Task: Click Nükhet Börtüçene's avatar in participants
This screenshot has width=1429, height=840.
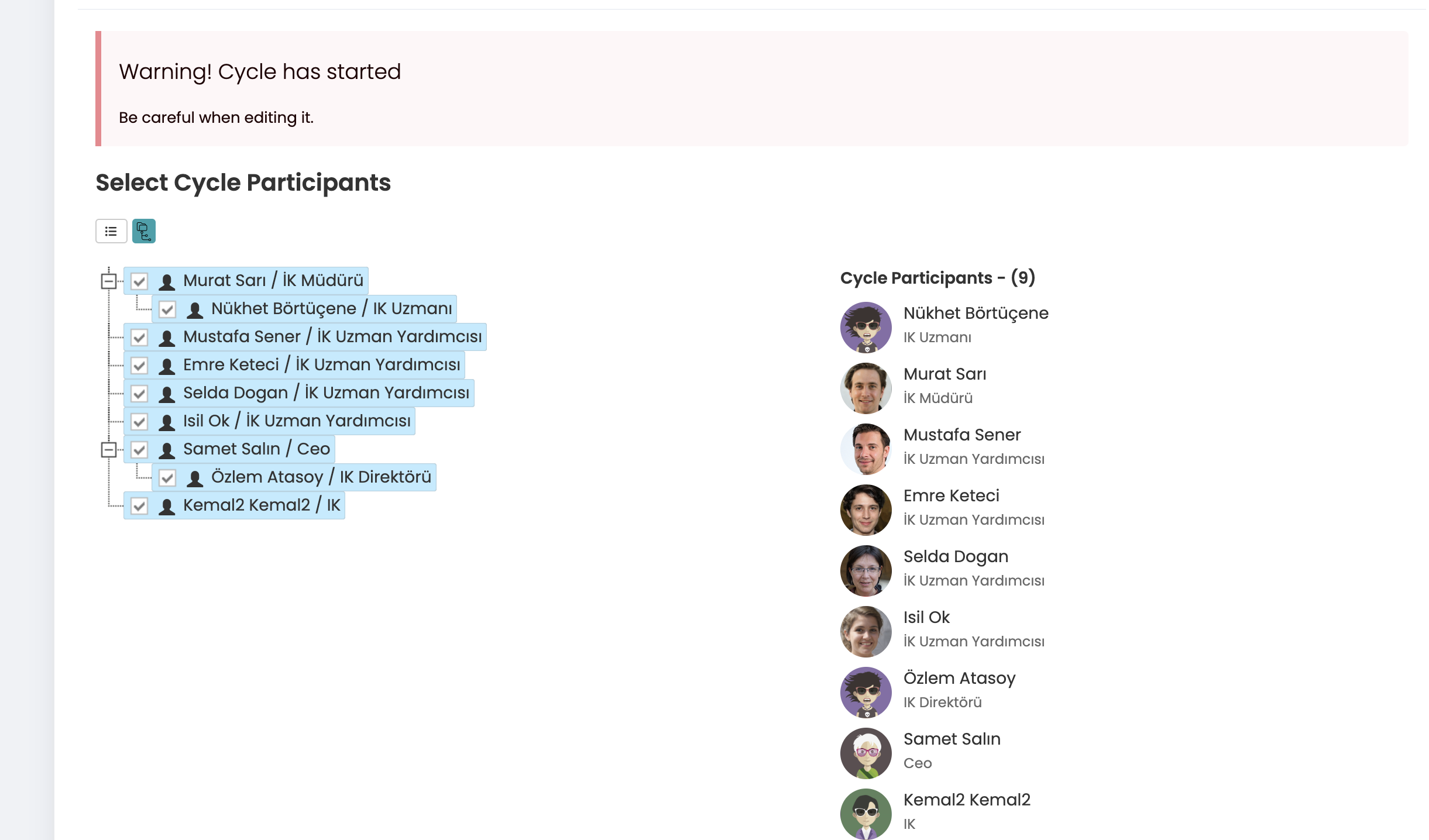Action: point(865,327)
